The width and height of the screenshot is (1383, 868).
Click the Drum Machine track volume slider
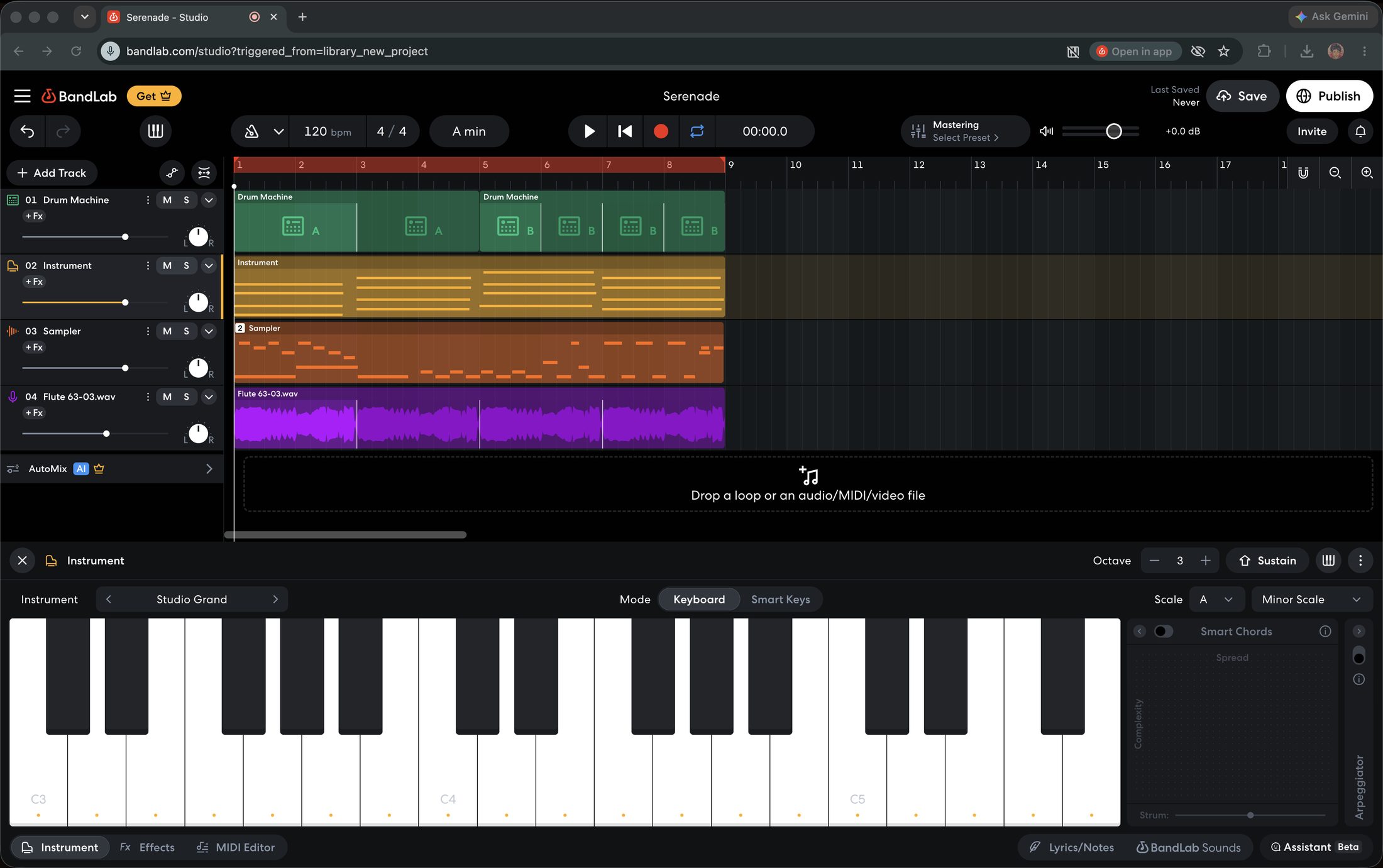point(95,237)
